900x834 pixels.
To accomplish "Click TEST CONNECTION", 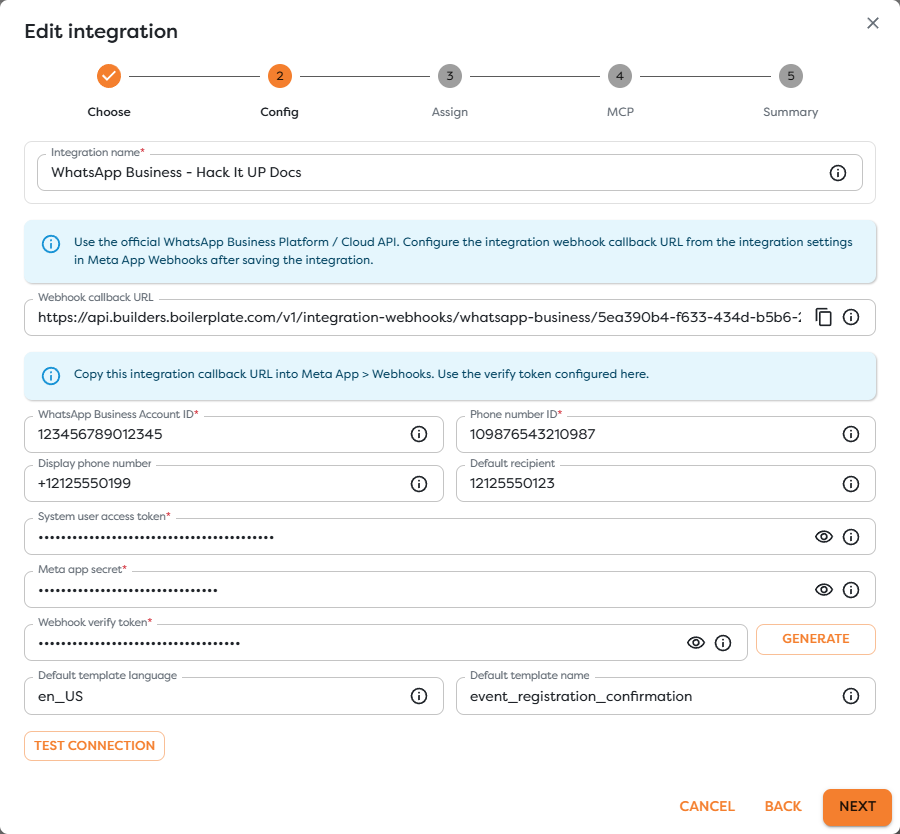I will click(95, 746).
